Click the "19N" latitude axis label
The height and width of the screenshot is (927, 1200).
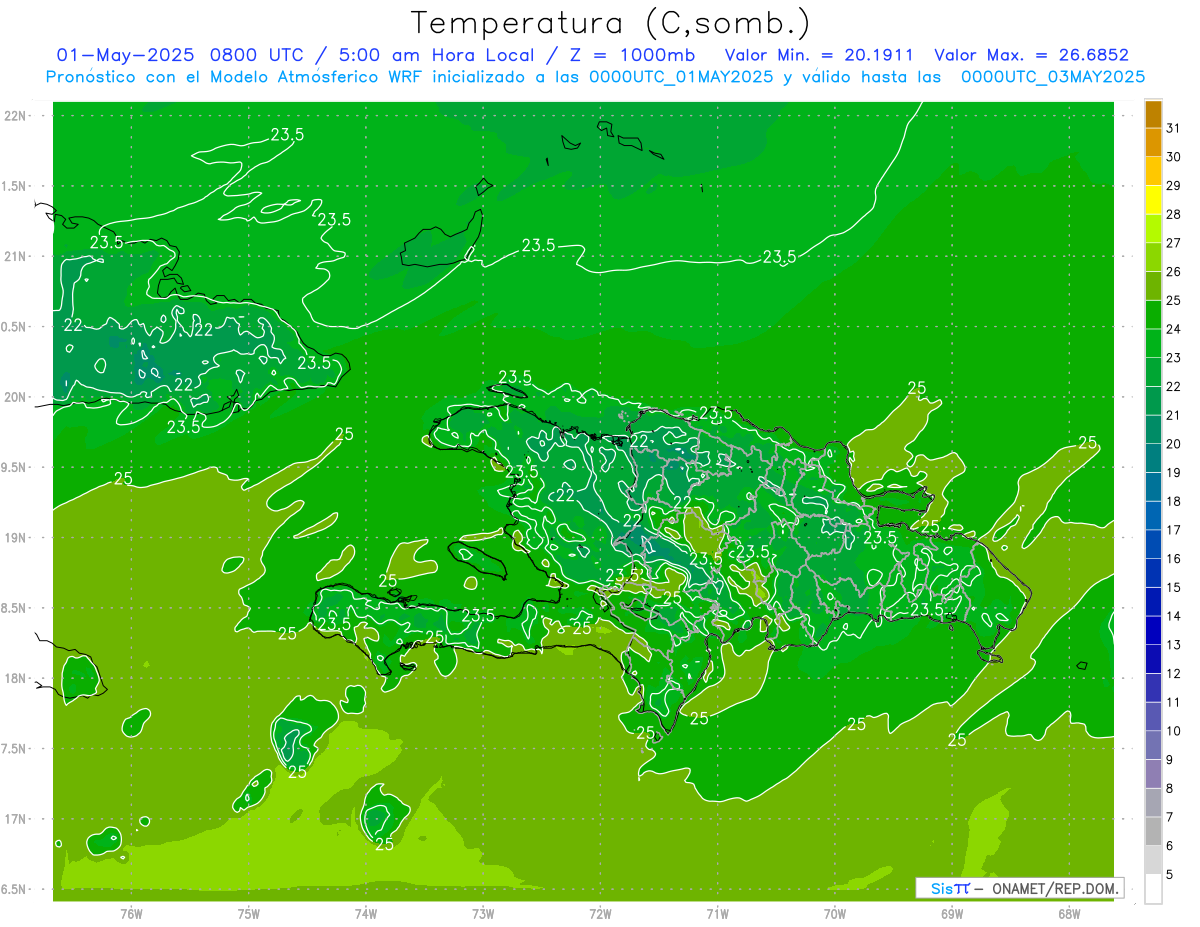pos(15,538)
